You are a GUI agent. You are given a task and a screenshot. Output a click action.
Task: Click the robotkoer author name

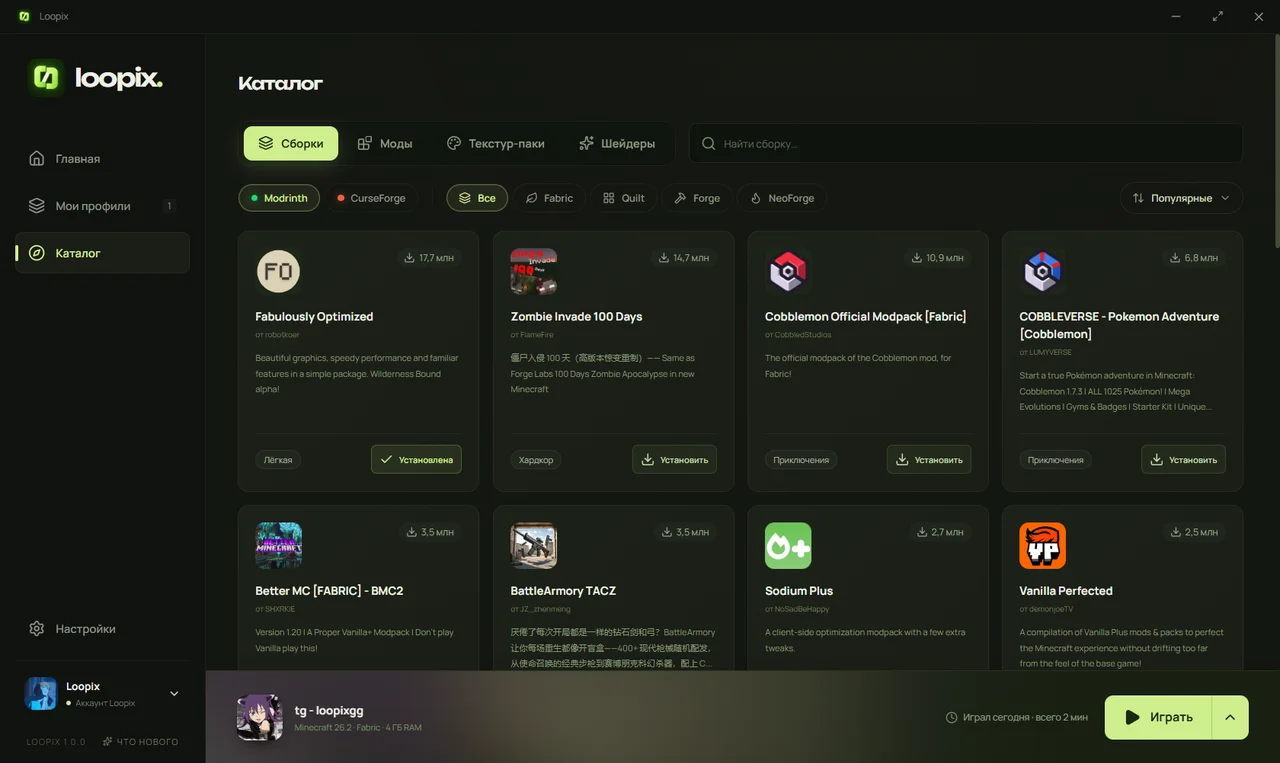(282, 335)
